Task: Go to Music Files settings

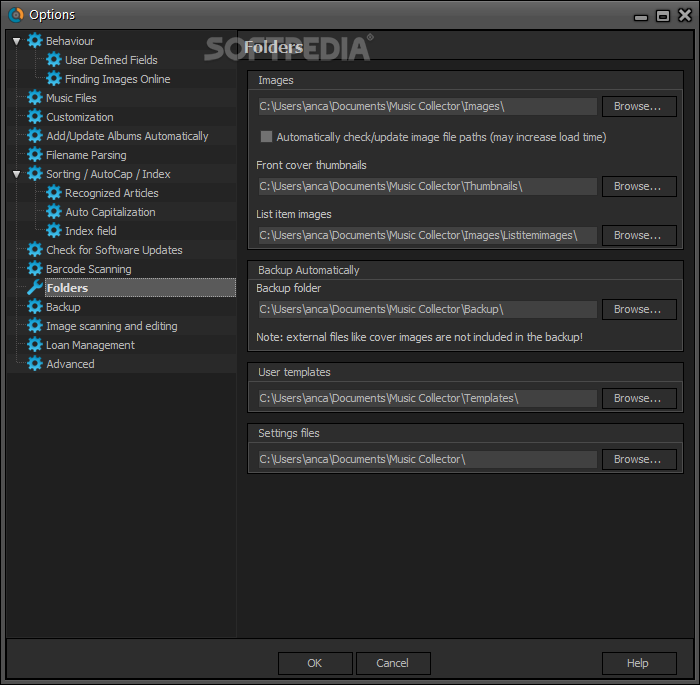Action: (x=71, y=98)
